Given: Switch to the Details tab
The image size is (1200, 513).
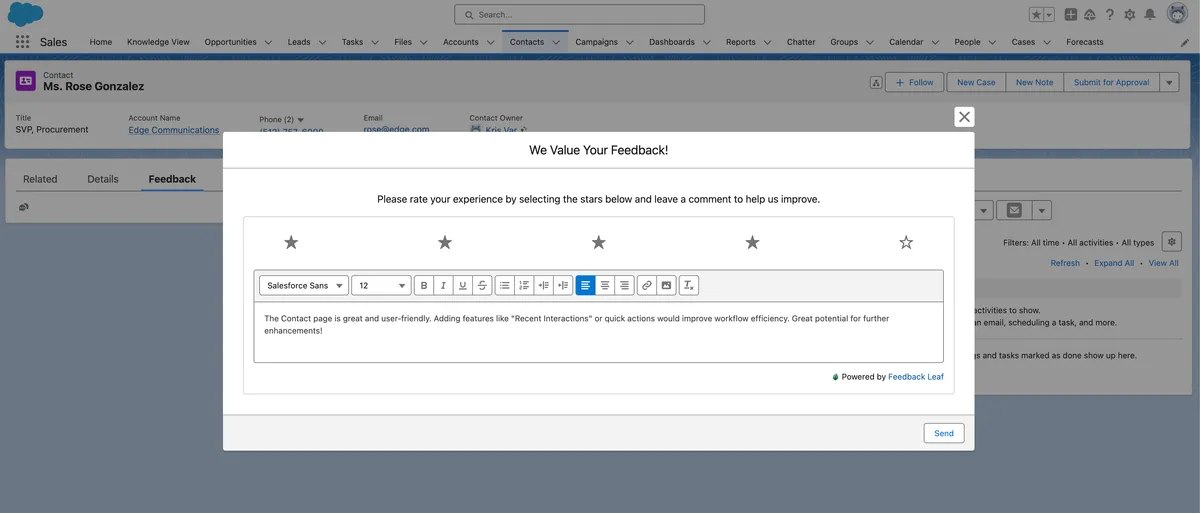Looking at the screenshot, I should pos(103,179).
